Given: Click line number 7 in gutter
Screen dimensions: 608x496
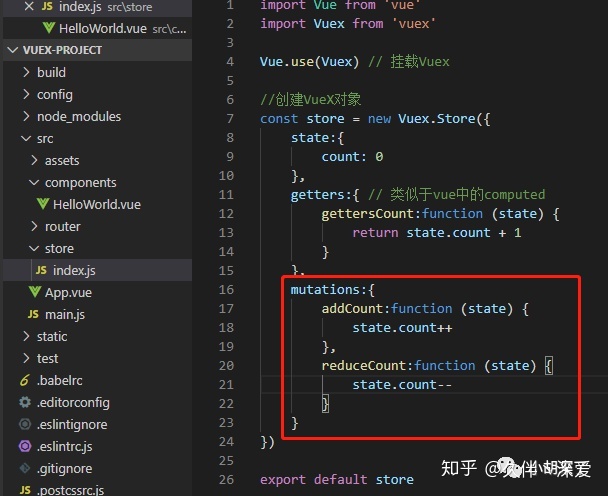Looking at the screenshot, I should [x=230, y=118].
